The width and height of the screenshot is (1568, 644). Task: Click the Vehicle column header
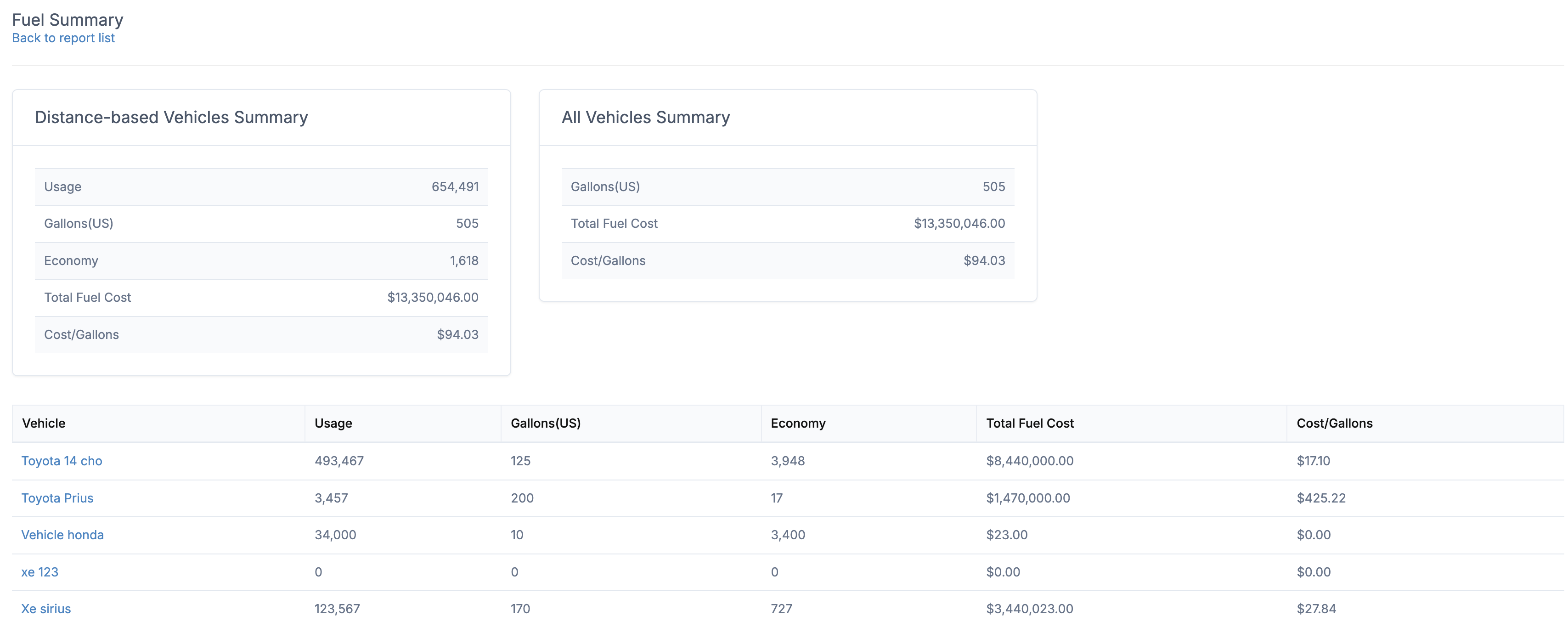(x=44, y=423)
